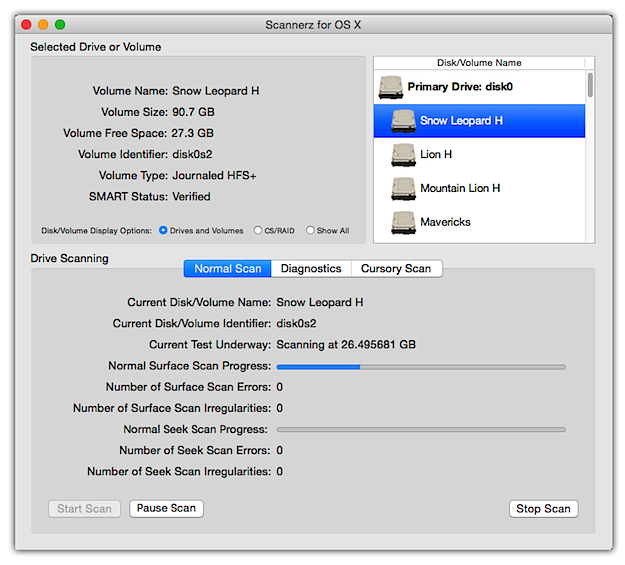625x565 pixels.
Task: Choose the CS/RAID display option
Action: click(x=259, y=231)
